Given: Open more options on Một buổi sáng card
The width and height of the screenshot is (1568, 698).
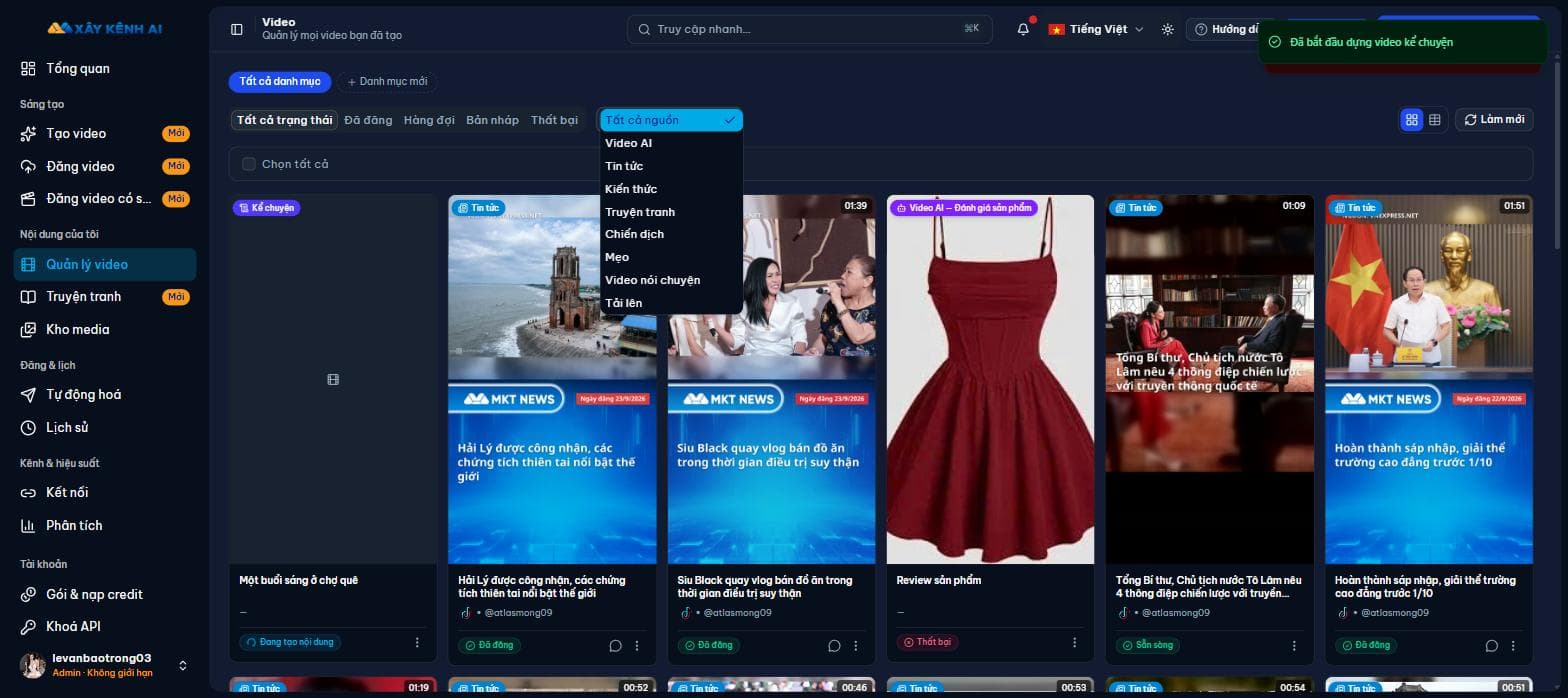Looking at the screenshot, I should click(417, 642).
